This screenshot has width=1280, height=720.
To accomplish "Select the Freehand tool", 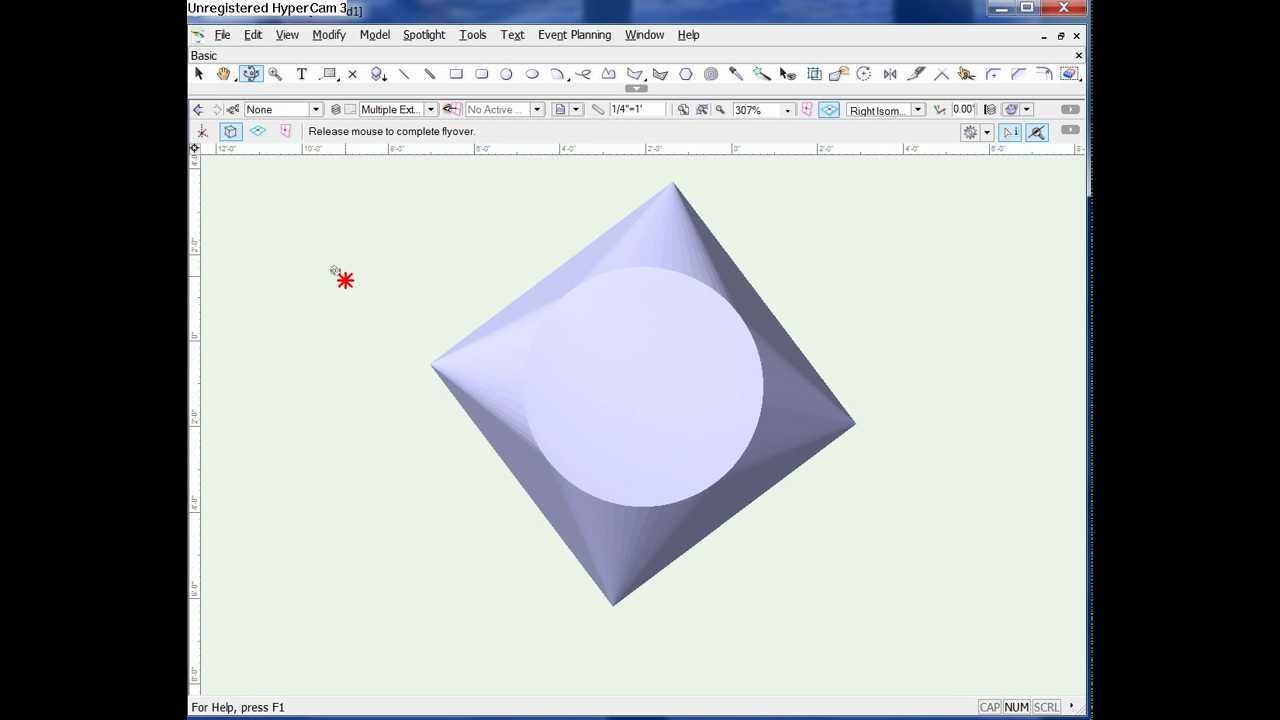I will (x=583, y=74).
